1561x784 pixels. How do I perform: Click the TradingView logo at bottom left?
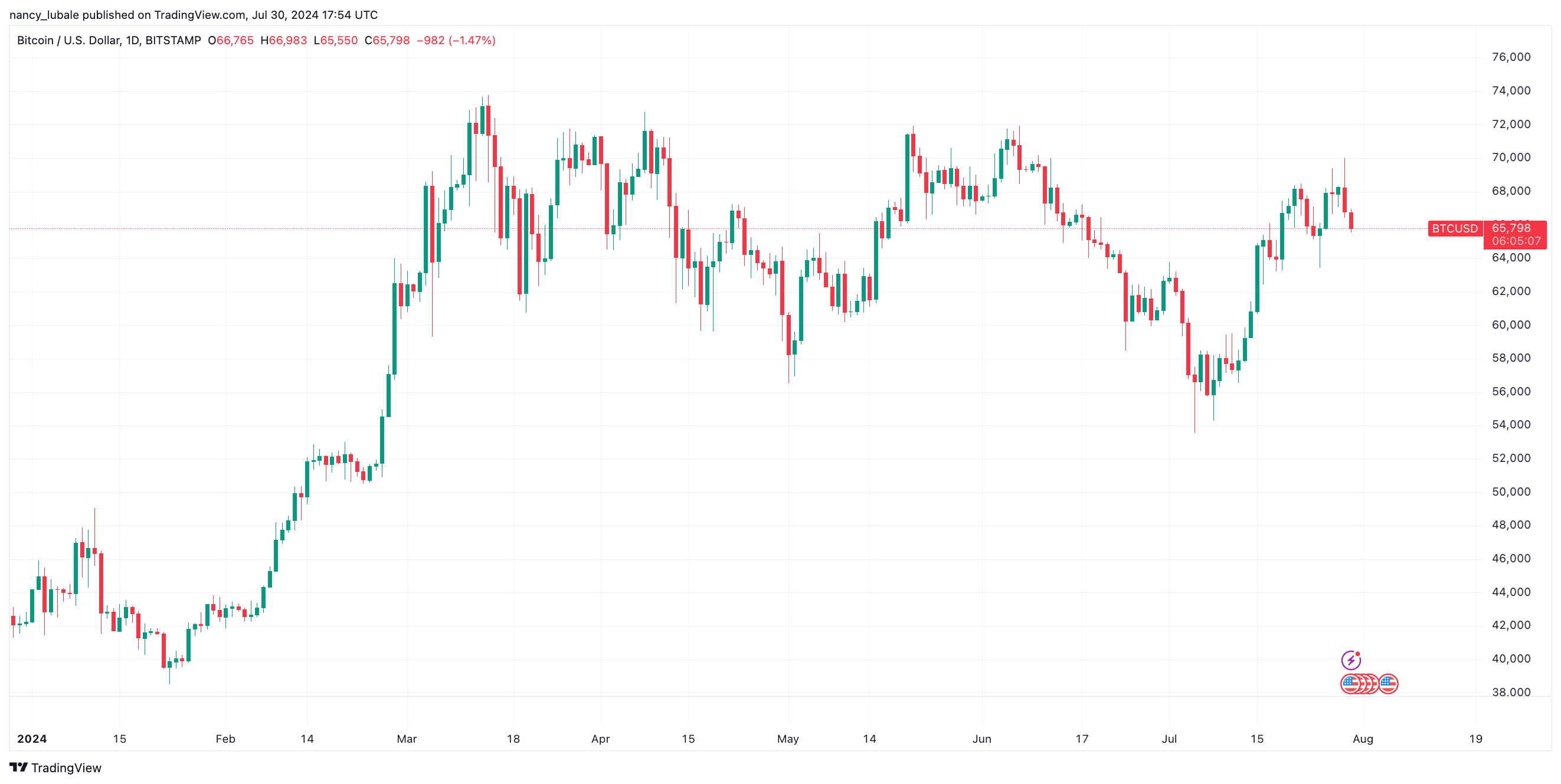click(x=55, y=767)
